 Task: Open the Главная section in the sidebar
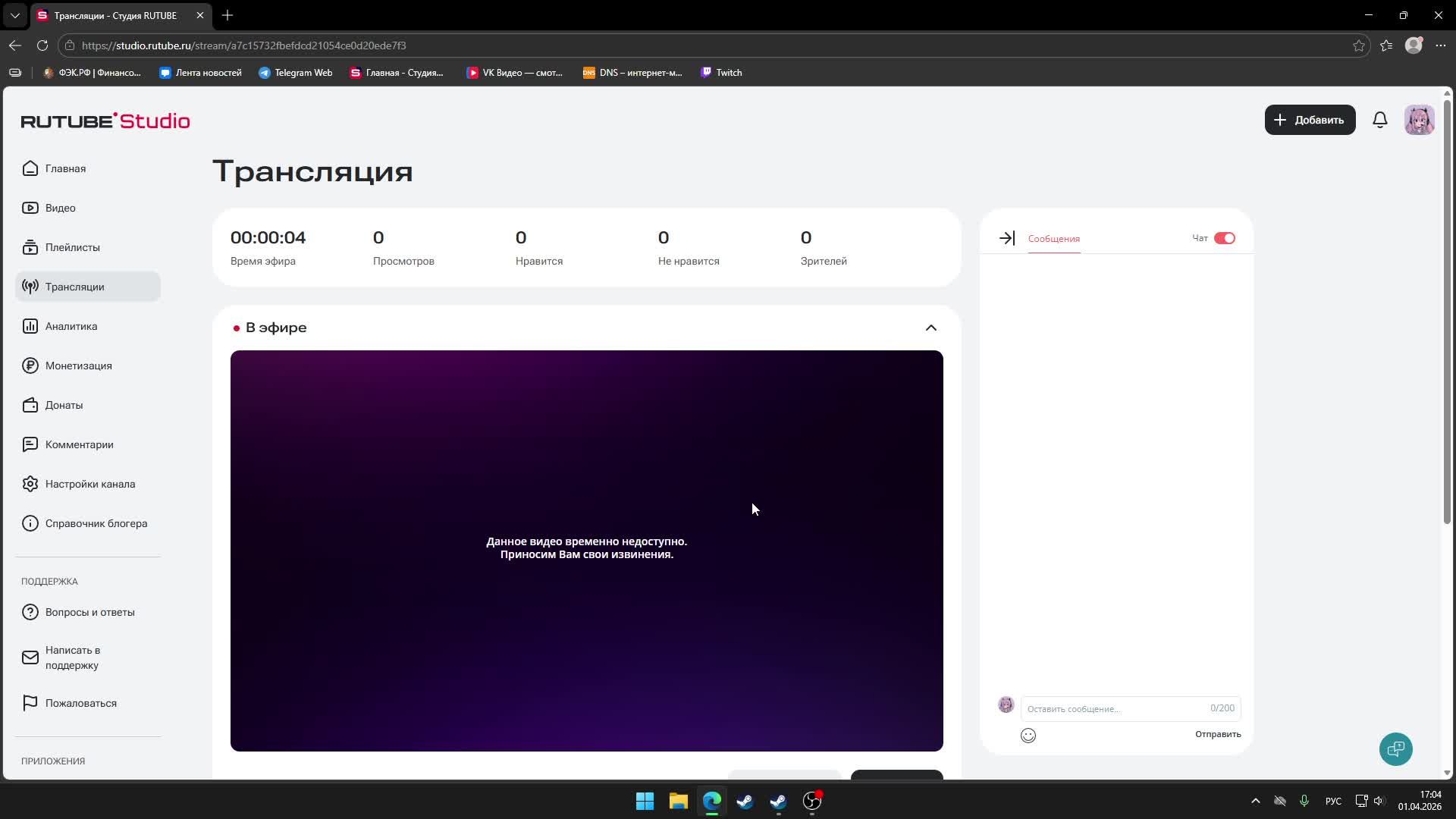pyautogui.click(x=65, y=168)
